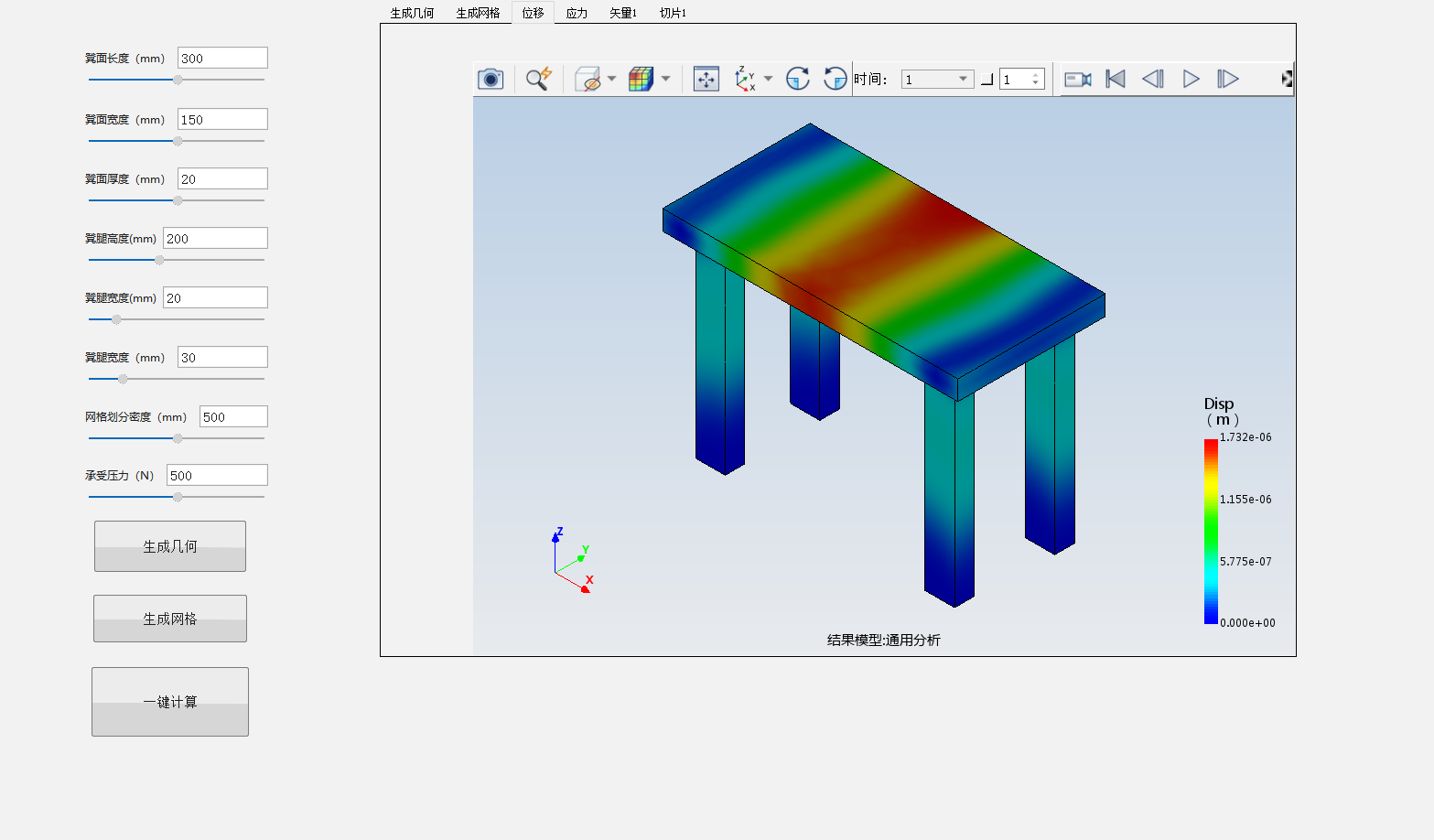Click the magnifier quick-search icon
This screenshot has height=840, width=1434.
(539, 79)
